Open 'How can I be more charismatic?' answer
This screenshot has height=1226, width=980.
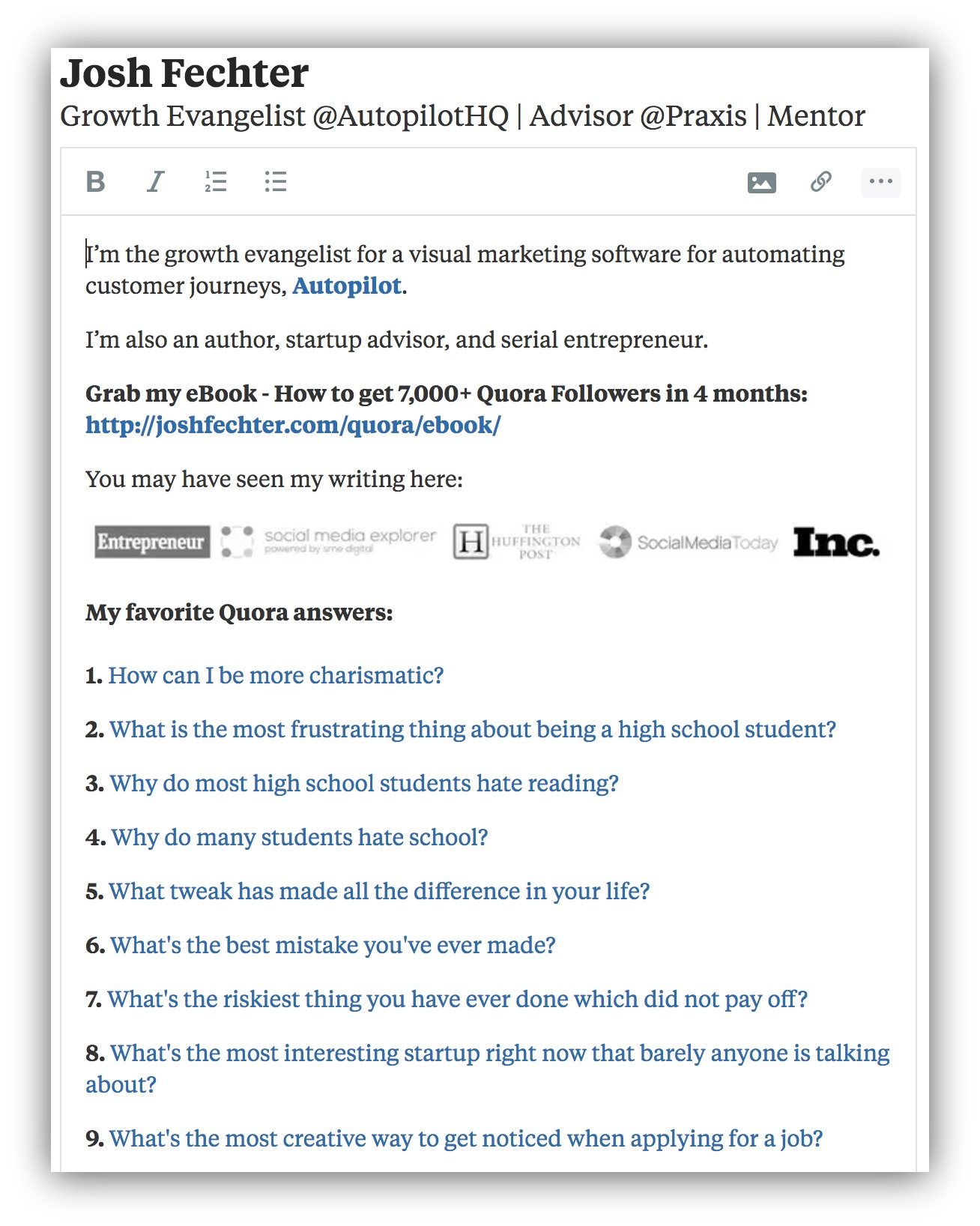276,675
